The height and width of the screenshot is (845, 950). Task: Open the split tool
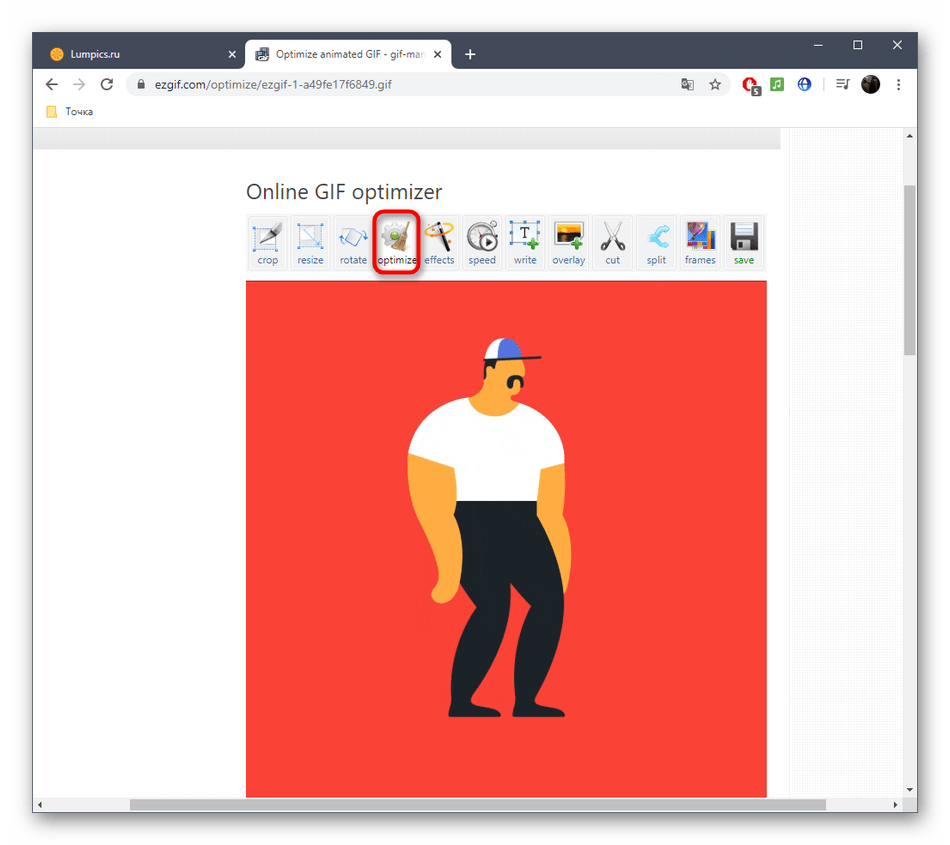pyautogui.click(x=656, y=243)
